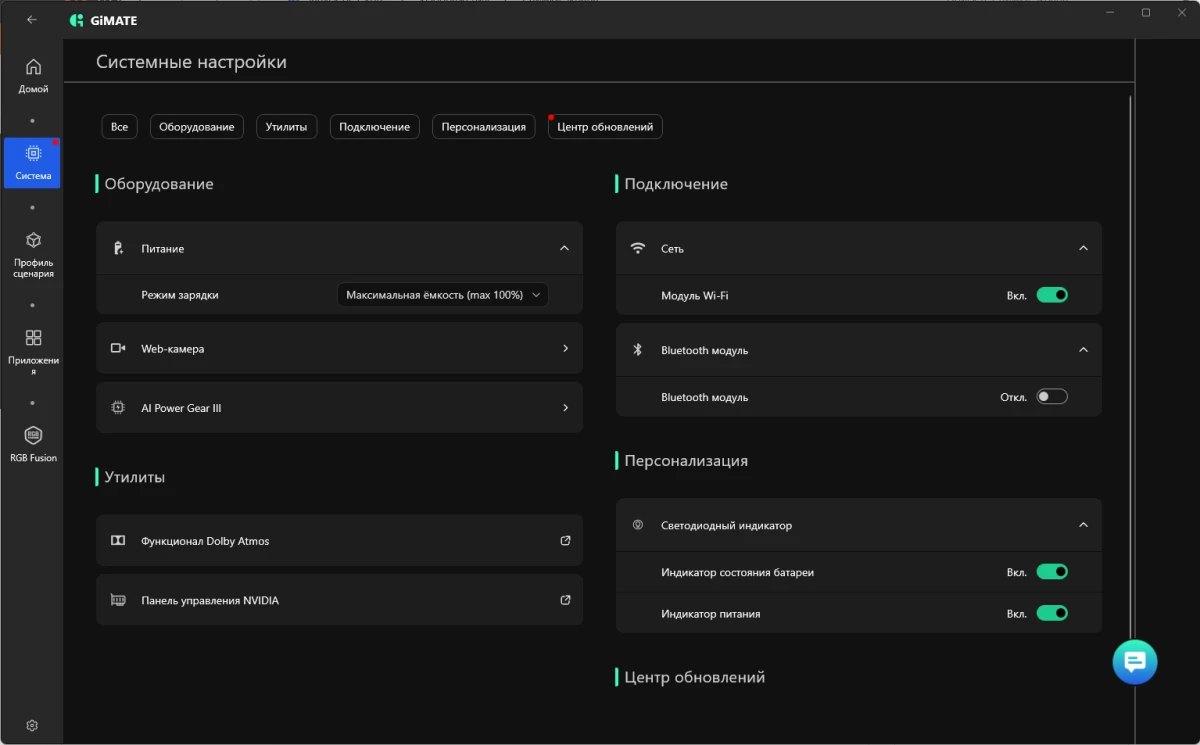Screen dimensions: 1200x745
Task: Open the Центр обновлений filter tab
Action: (605, 127)
